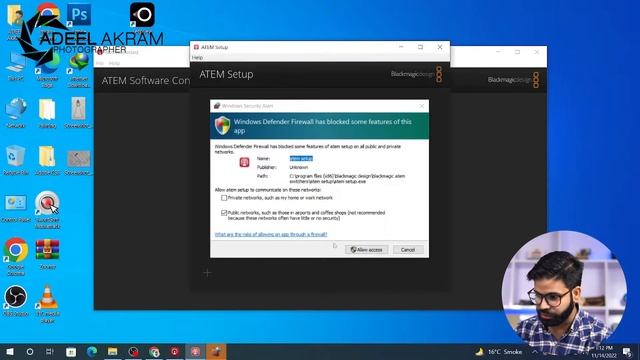
Task: Select the Recycle Bin desktop icon
Action: (x=16, y=160)
